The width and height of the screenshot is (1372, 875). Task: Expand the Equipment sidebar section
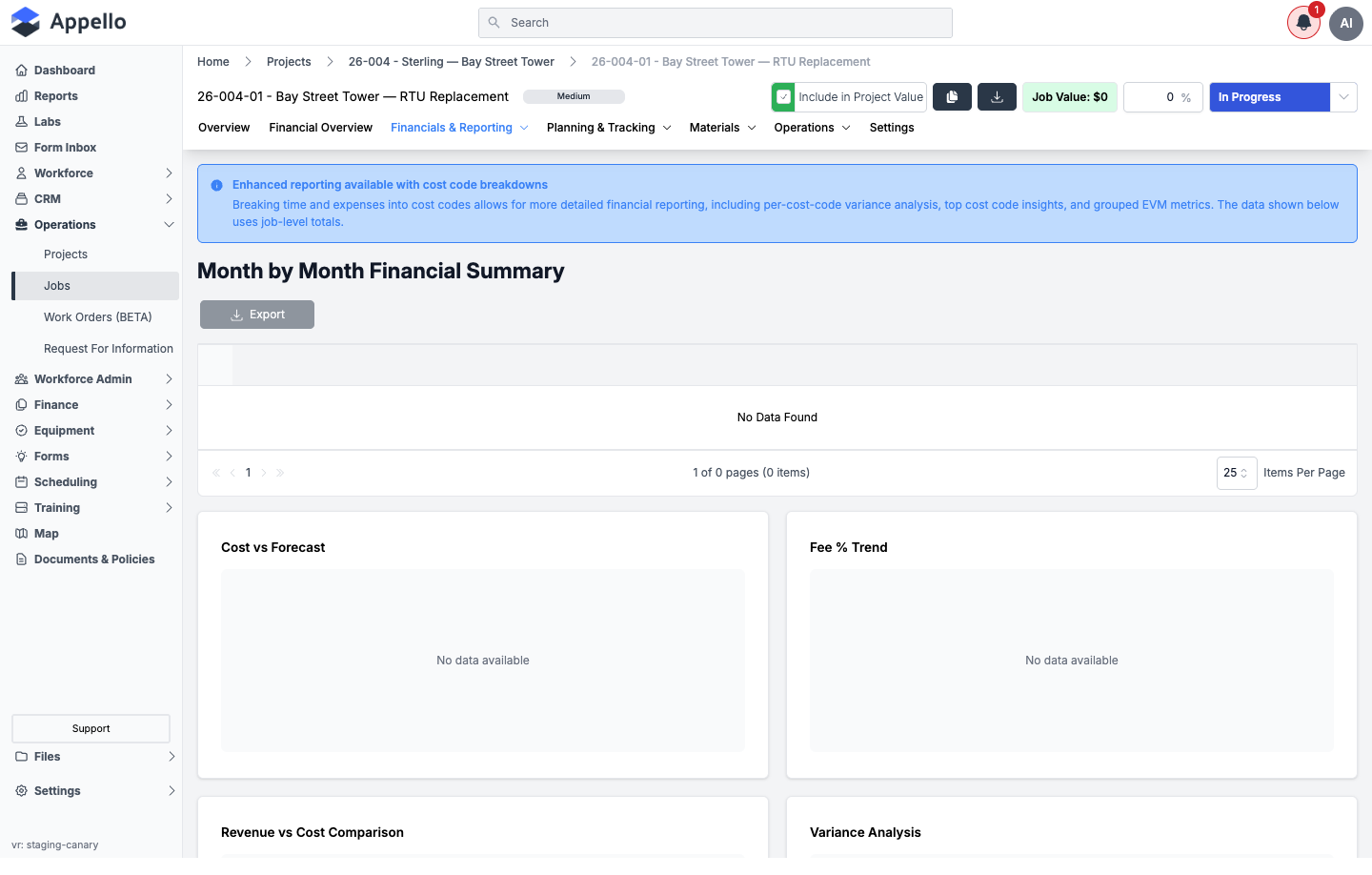coord(169,431)
